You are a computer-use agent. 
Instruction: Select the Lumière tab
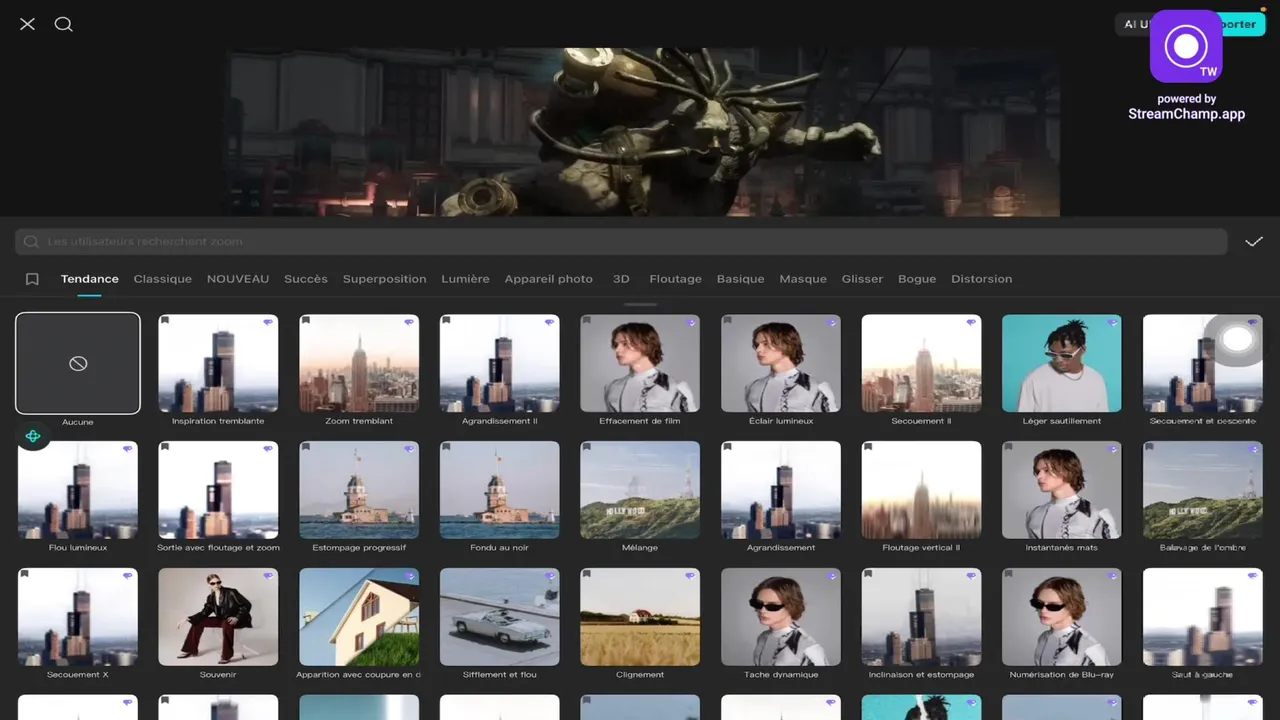click(466, 279)
